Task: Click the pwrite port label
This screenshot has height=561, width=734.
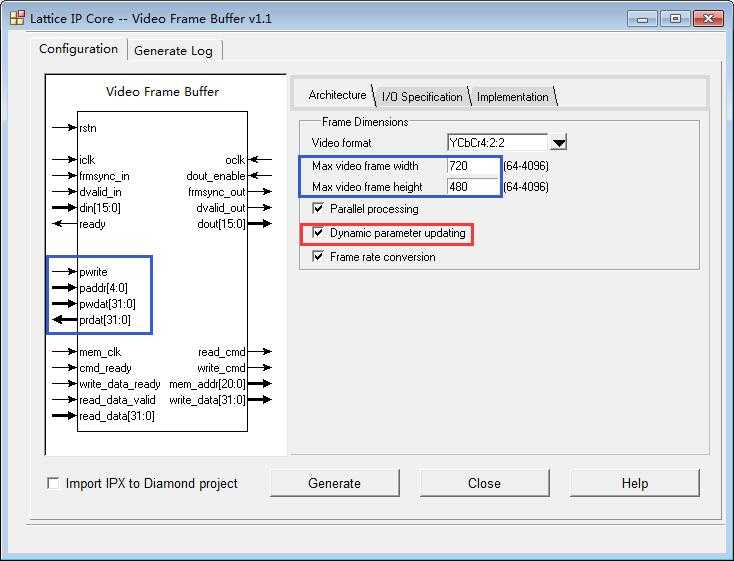Action: click(x=93, y=272)
